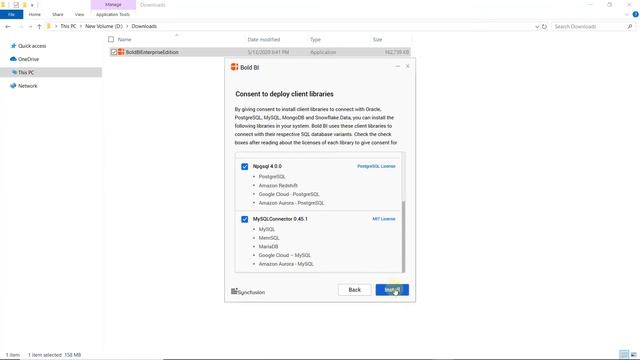Uncheck the BoldBIEnterpriseEdition file checkbox
The width and height of the screenshot is (640, 360).
pos(113,52)
